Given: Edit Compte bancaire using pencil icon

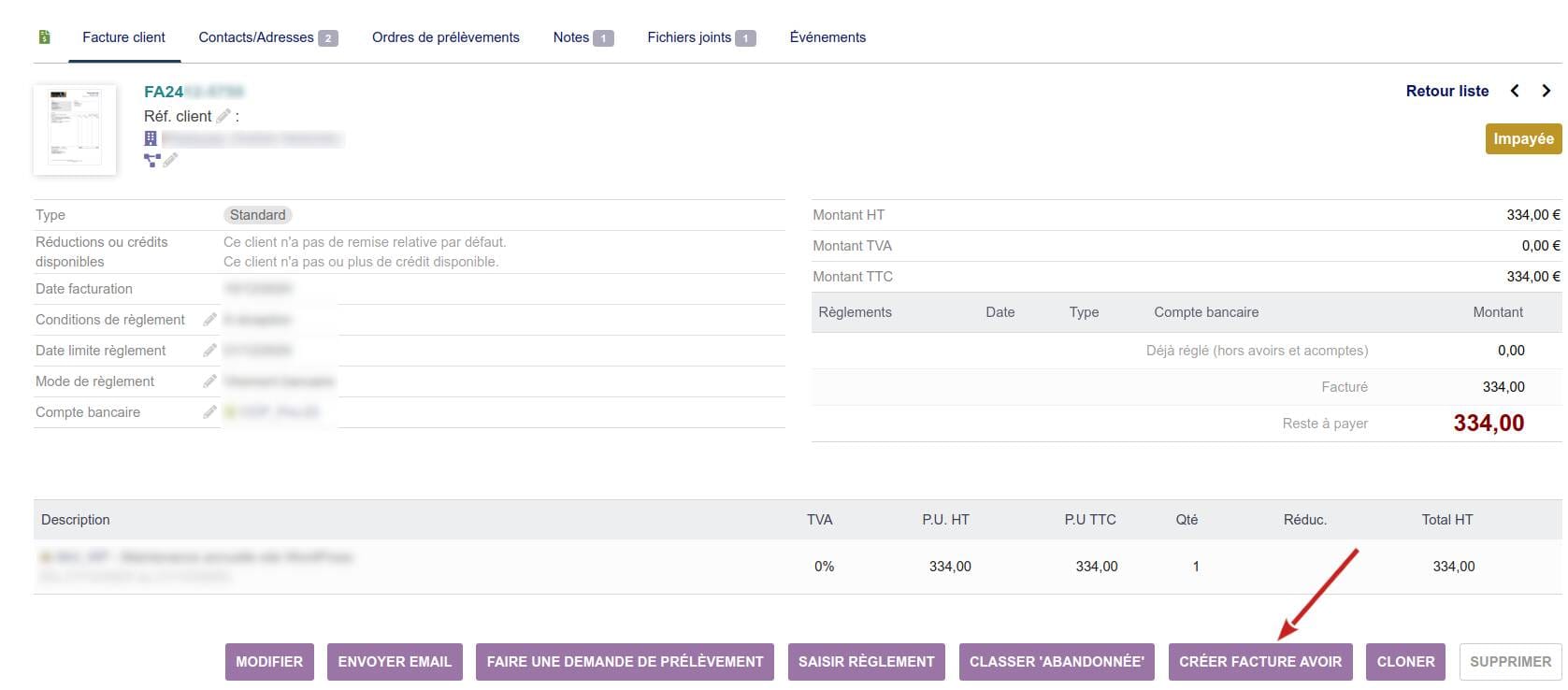Looking at the screenshot, I should pos(209,412).
